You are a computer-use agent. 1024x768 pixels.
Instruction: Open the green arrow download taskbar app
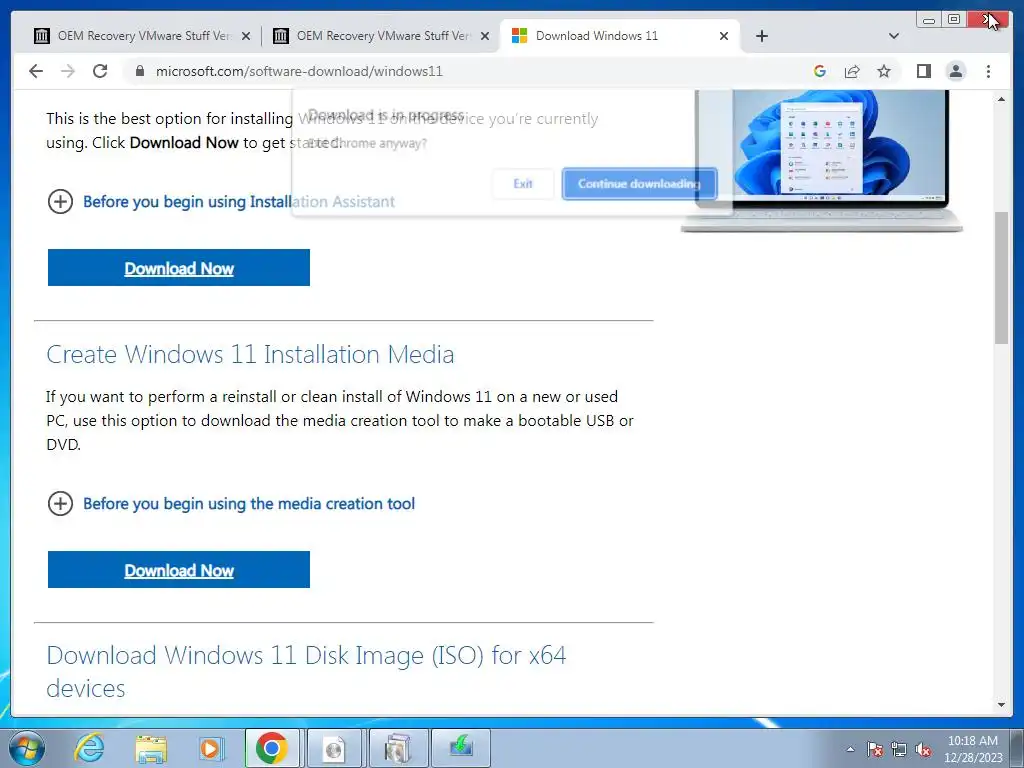click(461, 748)
